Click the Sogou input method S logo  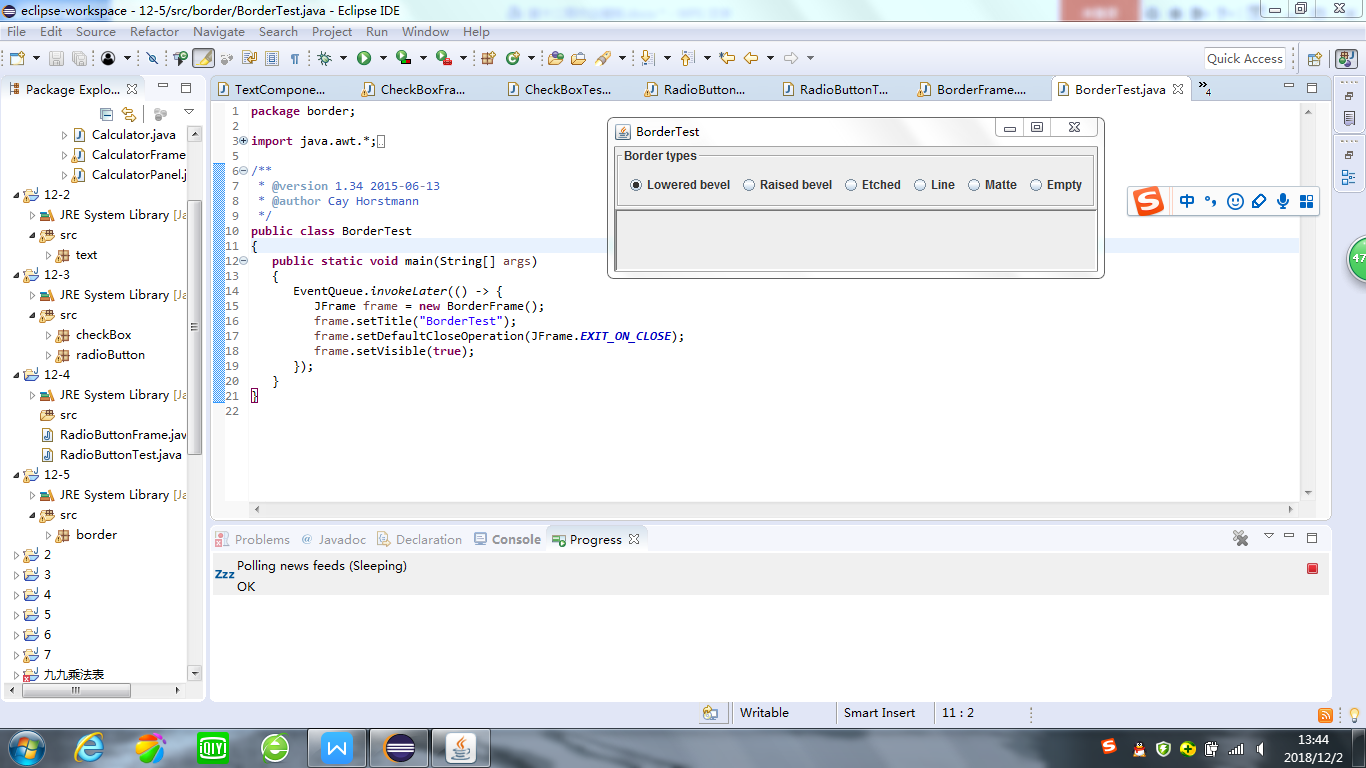(1148, 201)
